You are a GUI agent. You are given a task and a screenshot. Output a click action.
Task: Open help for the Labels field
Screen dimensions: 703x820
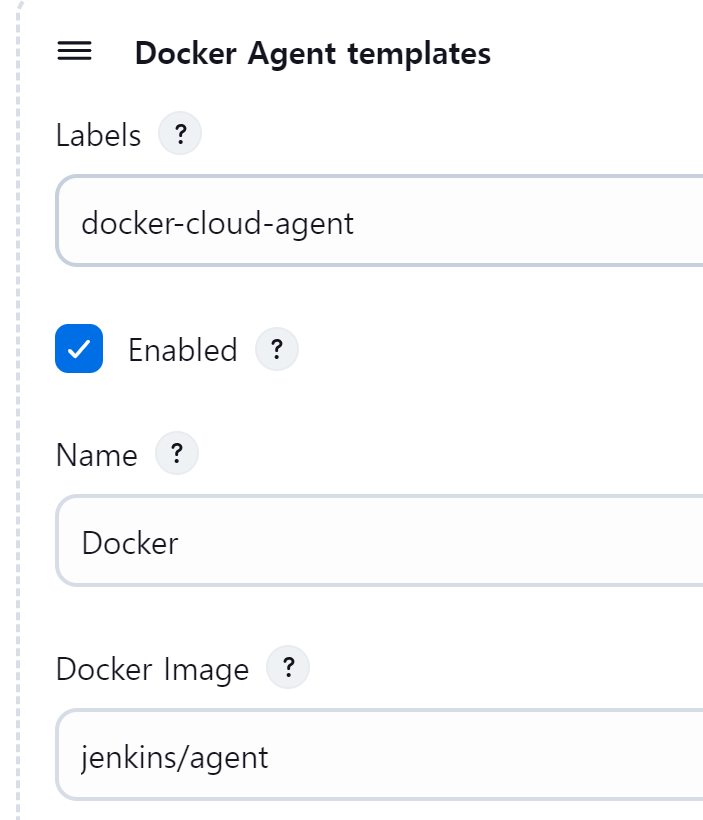click(x=180, y=133)
